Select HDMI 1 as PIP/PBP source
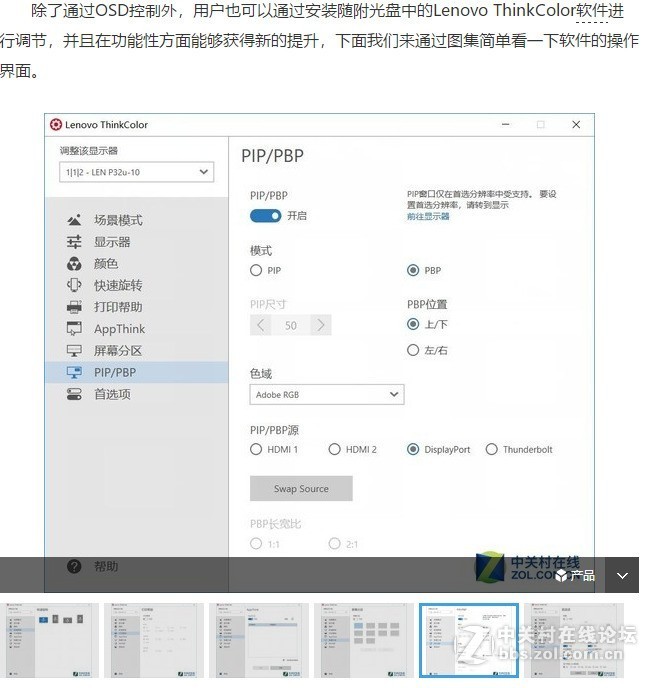Viewport: 660px width, 688px height. pos(256,449)
